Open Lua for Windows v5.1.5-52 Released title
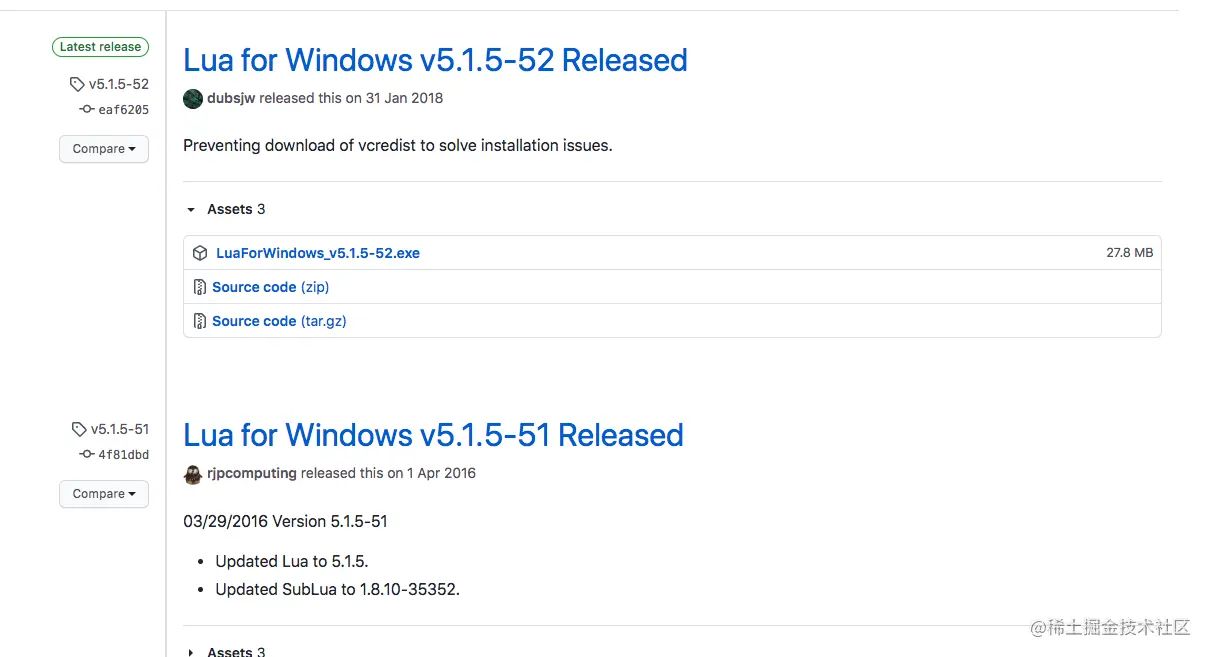The height and width of the screenshot is (657, 1210). [x=435, y=60]
